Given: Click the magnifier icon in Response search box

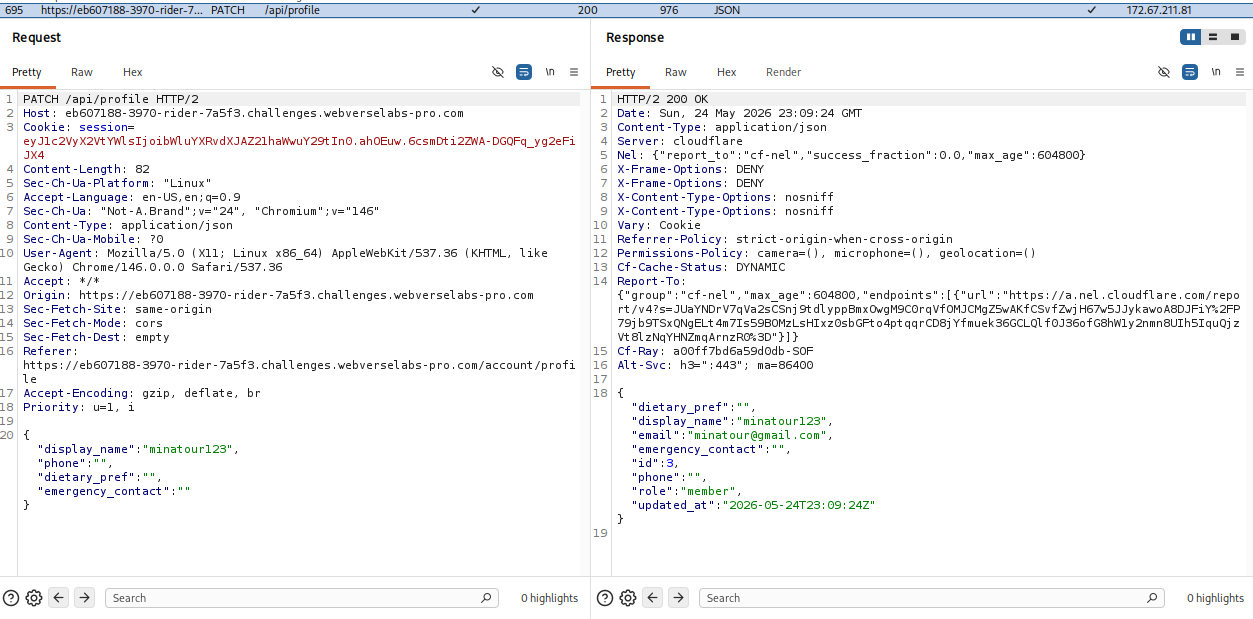Looking at the screenshot, I should [1153, 598].
